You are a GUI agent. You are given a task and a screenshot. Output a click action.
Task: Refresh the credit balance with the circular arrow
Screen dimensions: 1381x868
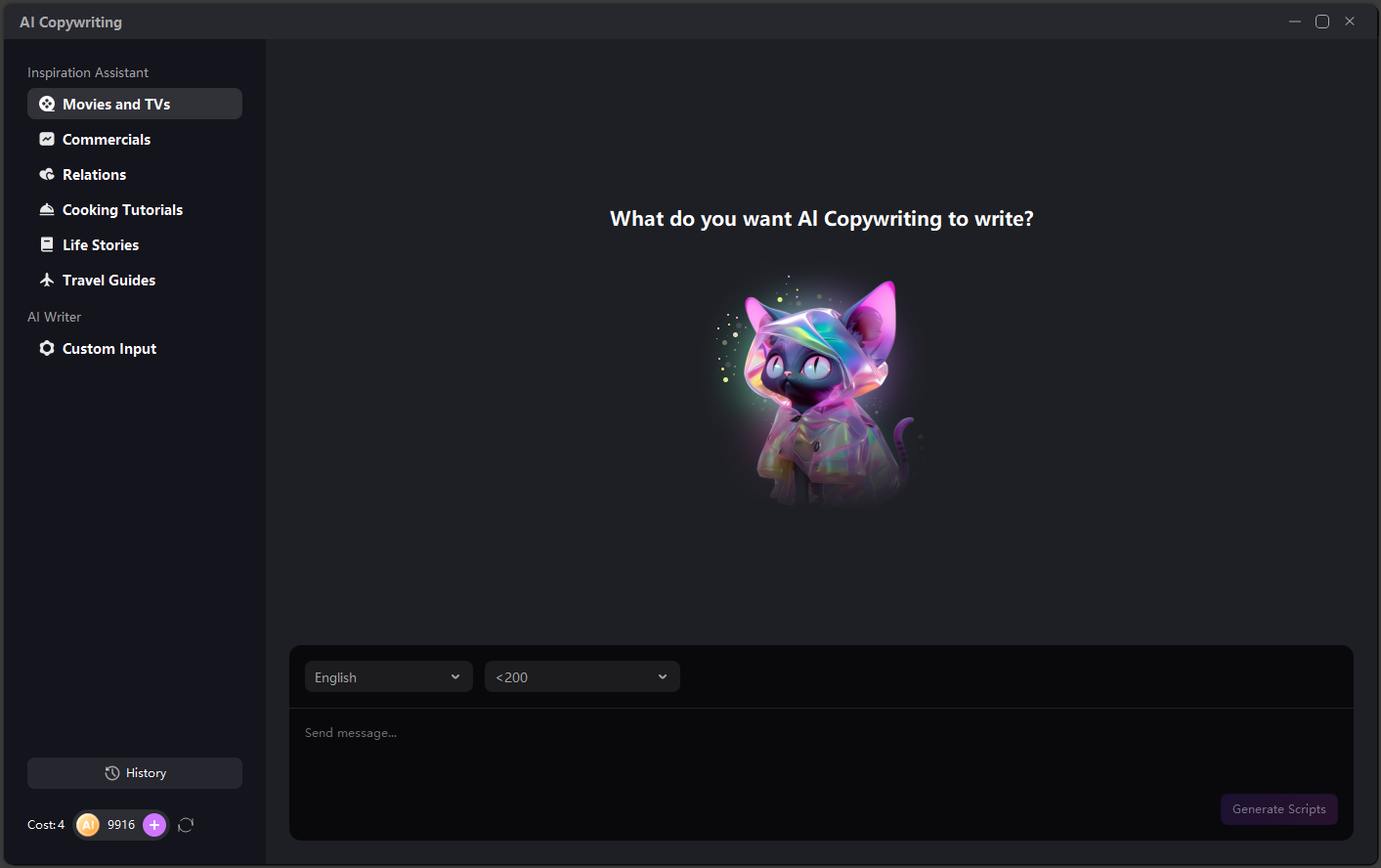pyautogui.click(x=186, y=825)
